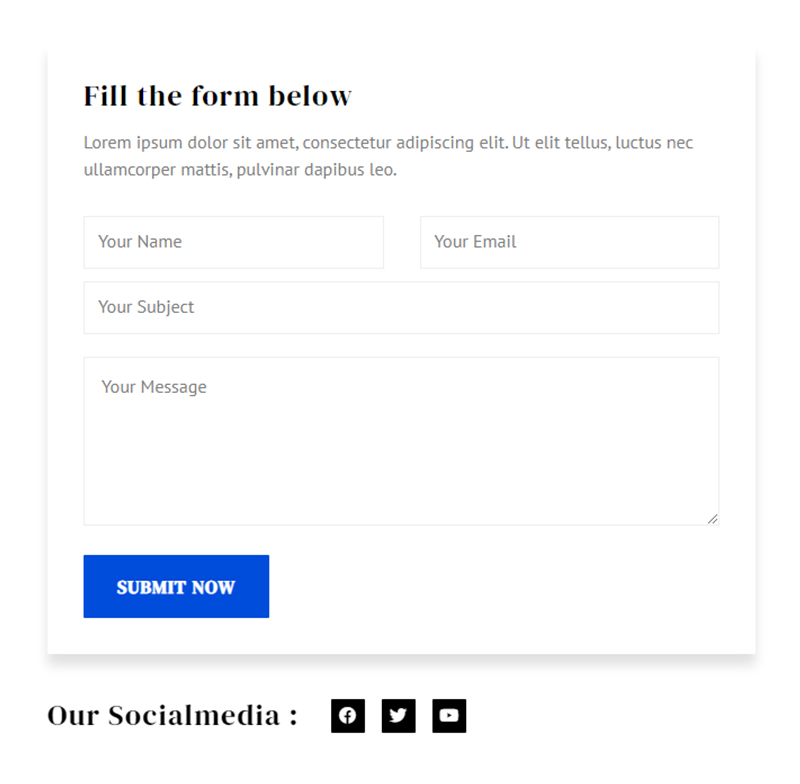Focus the Your Name input field
The height and width of the screenshot is (784, 800).
click(233, 242)
